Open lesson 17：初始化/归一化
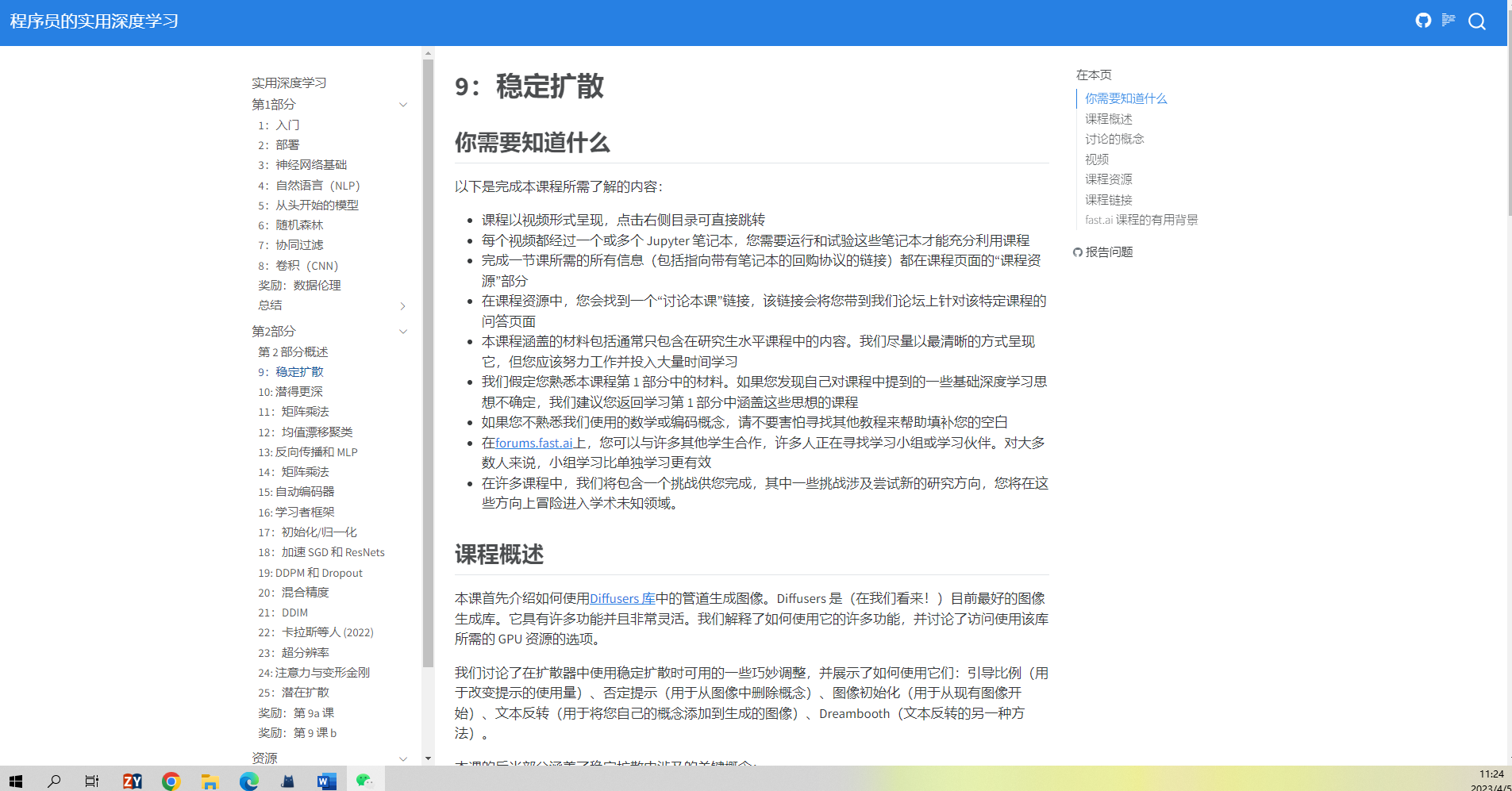The height and width of the screenshot is (791, 1512). coord(307,532)
